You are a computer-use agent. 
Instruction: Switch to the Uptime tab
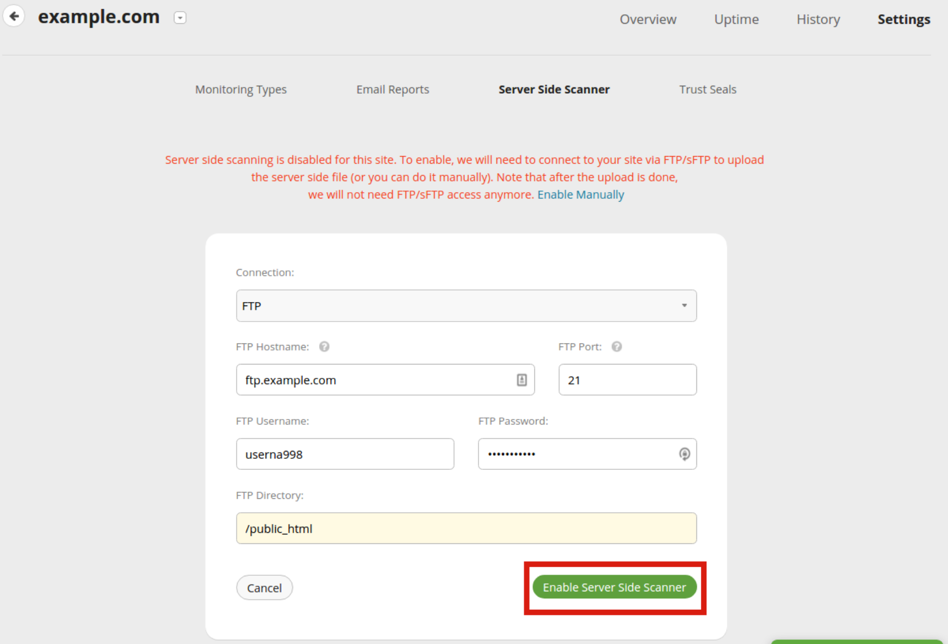coord(736,19)
